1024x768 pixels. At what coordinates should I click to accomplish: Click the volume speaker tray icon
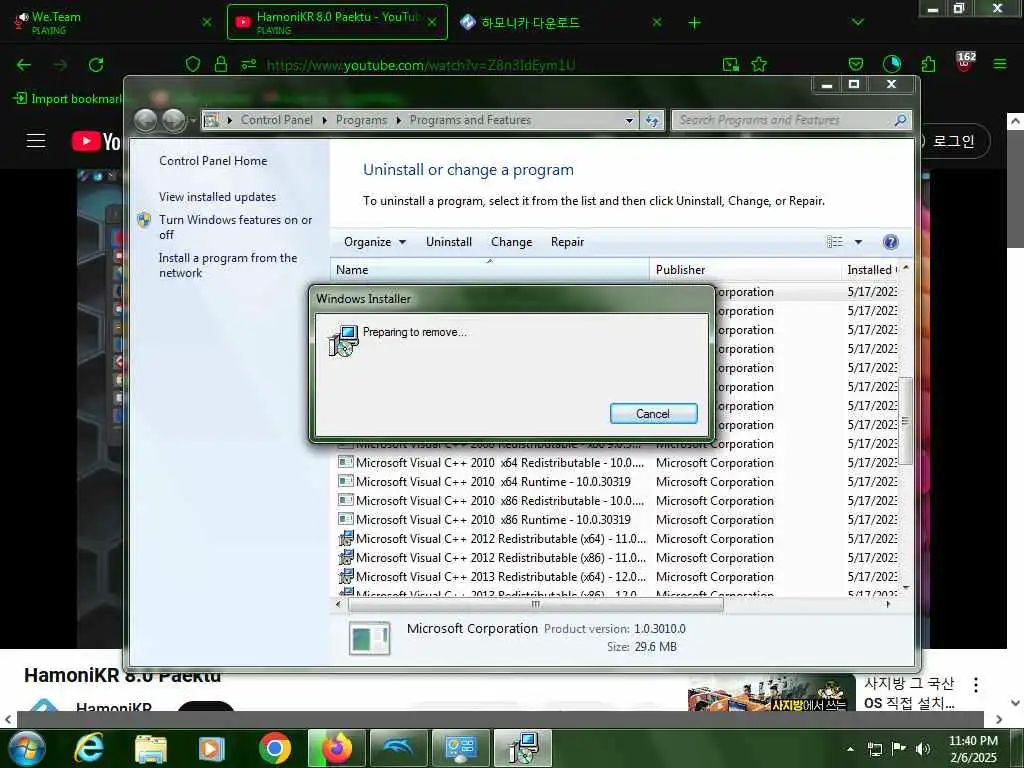(x=923, y=748)
